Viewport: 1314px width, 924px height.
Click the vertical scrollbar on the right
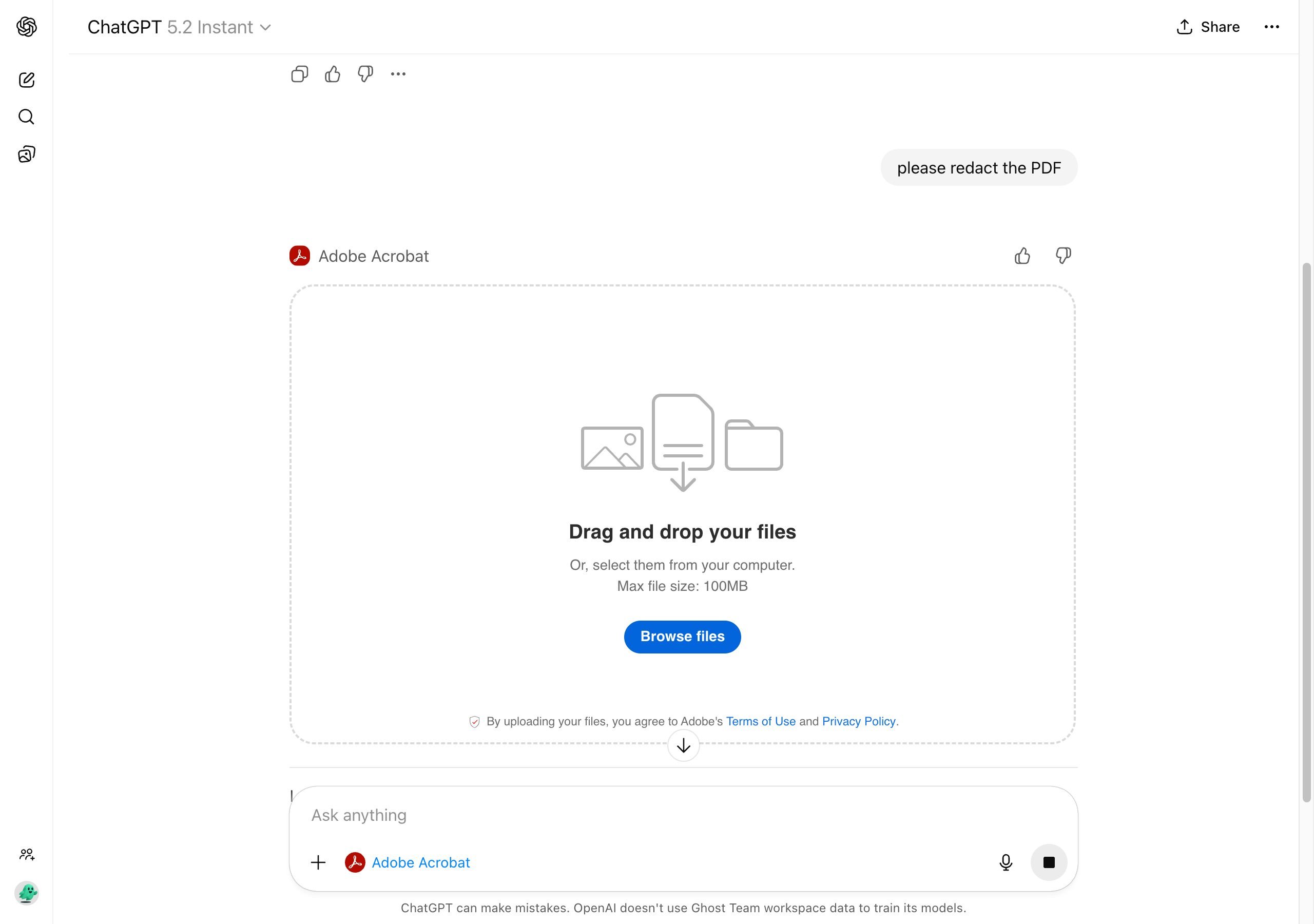click(x=1306, y=532)
